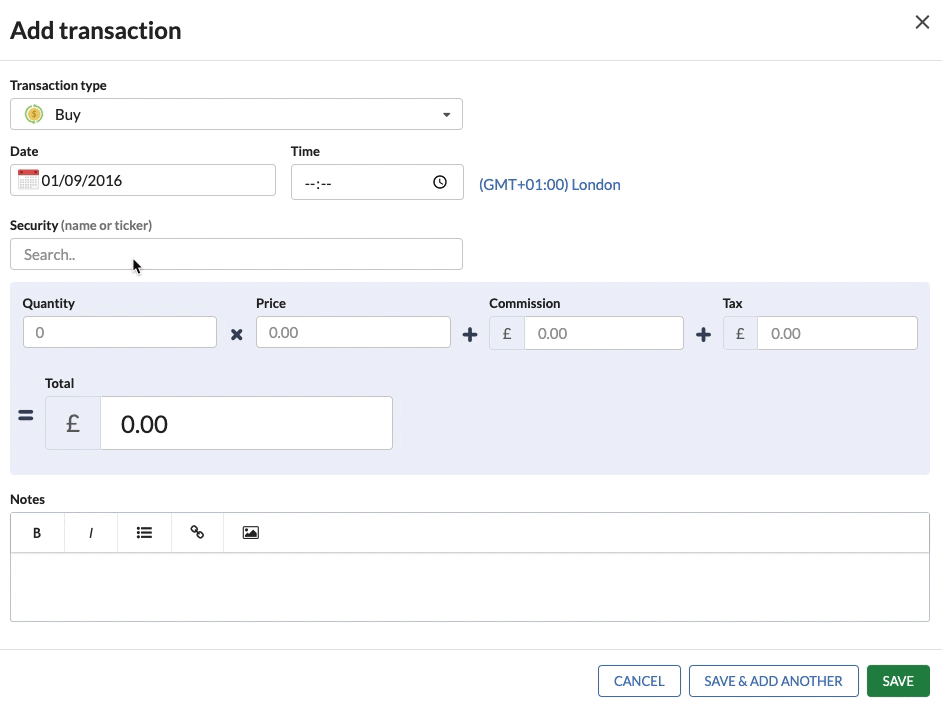Click the Price input field
This screenshot has width=942, height=708.
tap(353, 332)
